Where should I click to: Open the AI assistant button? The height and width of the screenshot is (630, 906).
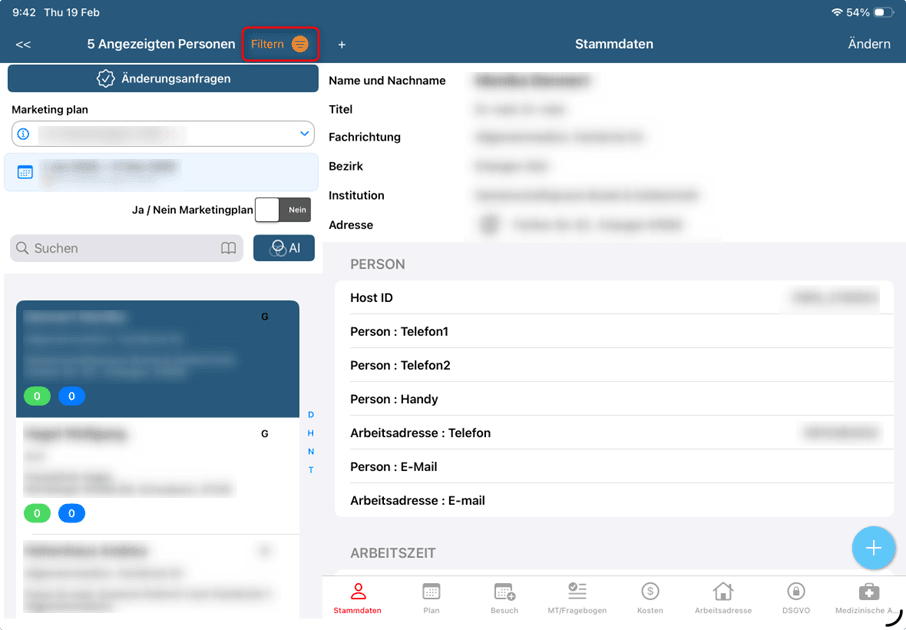coord(284,248)
